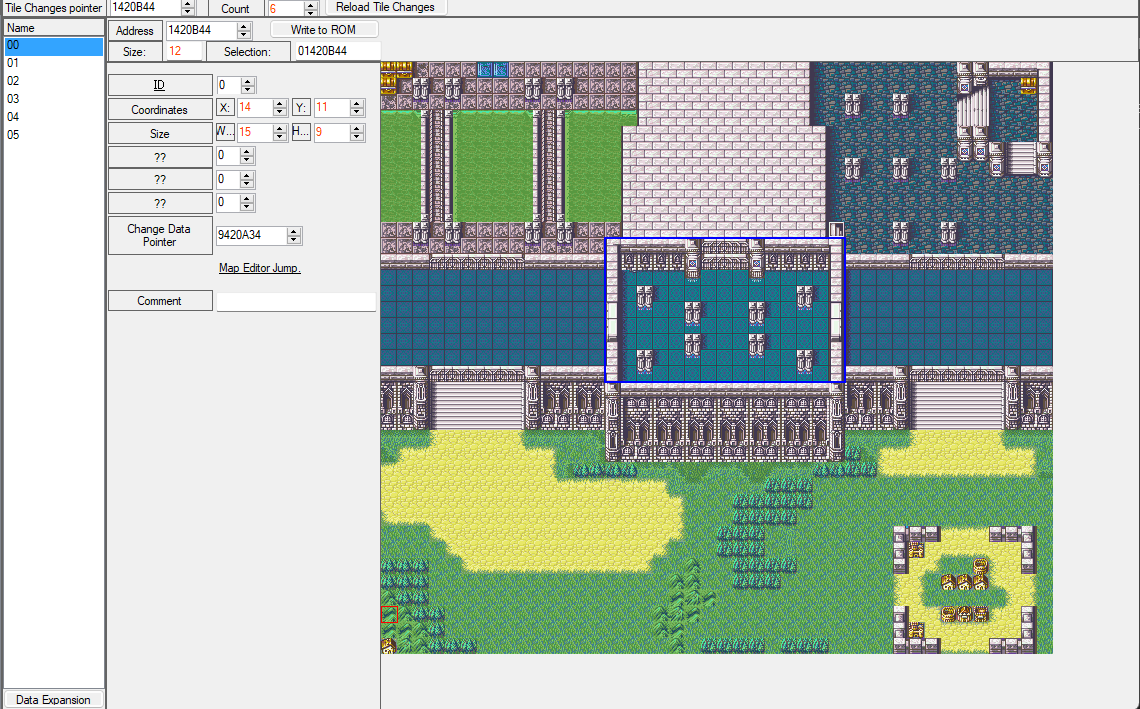This screenshot has height=709, width=1140.
Task: Click the Name column header
Action: click(54, 28)
